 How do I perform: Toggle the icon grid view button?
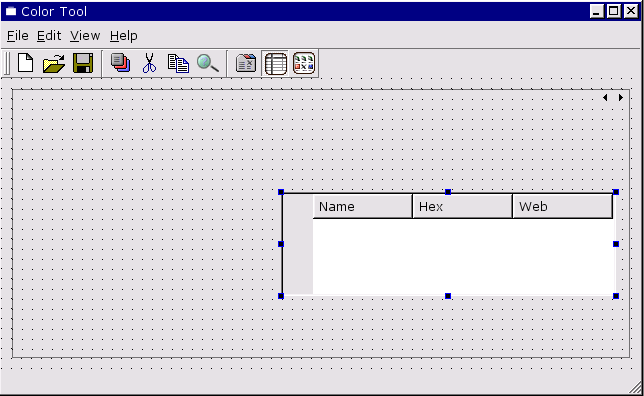[x=304, y=63]
